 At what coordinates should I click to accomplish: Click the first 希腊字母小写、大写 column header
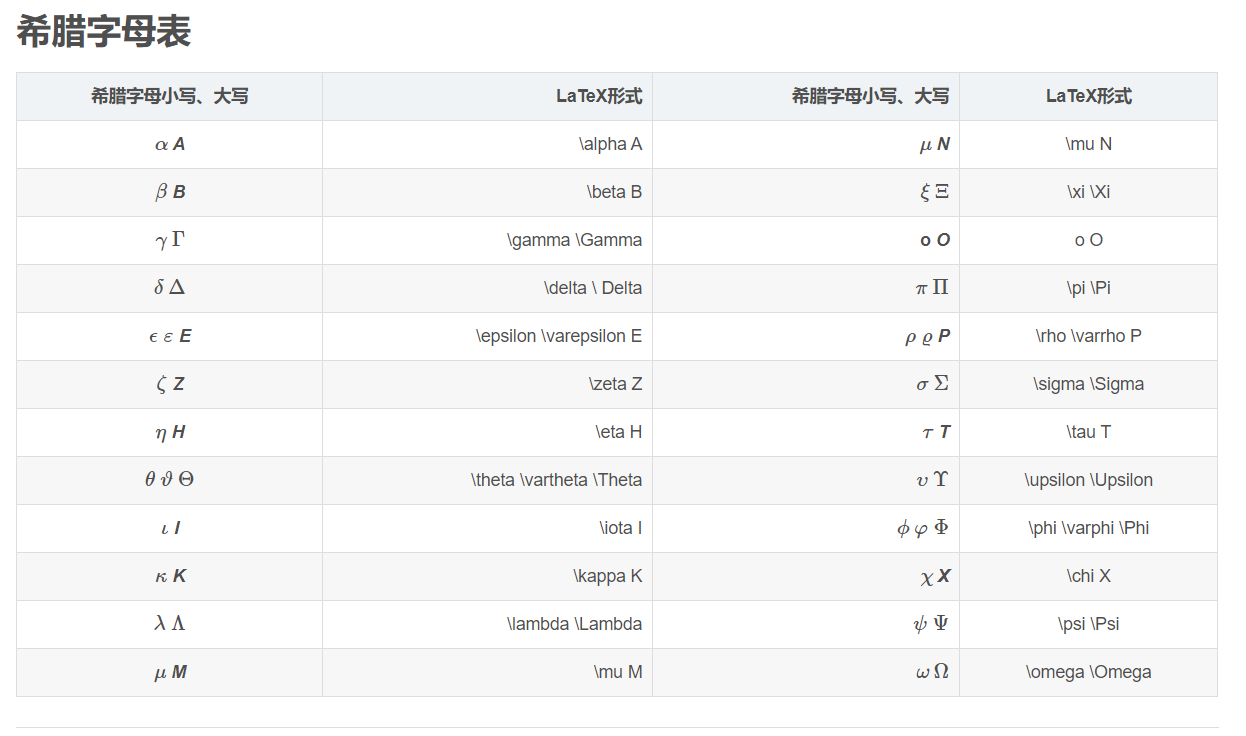click(x=170, y=97)
